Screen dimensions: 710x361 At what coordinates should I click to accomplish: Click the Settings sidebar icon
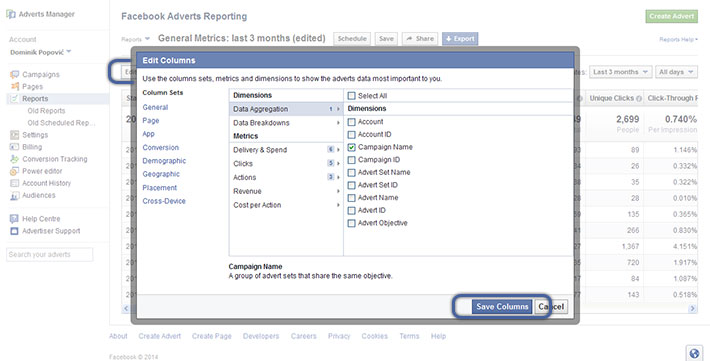pyautogui.click(x=14, y=135)
